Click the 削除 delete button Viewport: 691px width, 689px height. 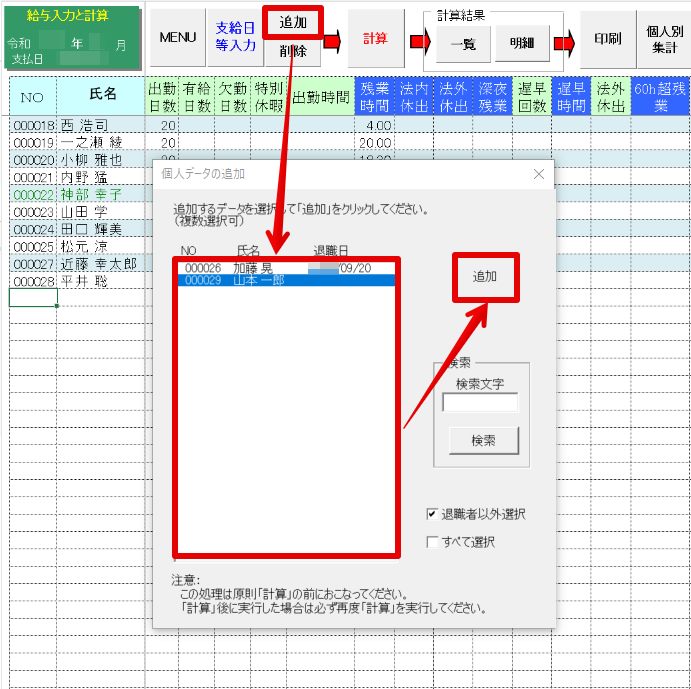click(x=293, y=52)
